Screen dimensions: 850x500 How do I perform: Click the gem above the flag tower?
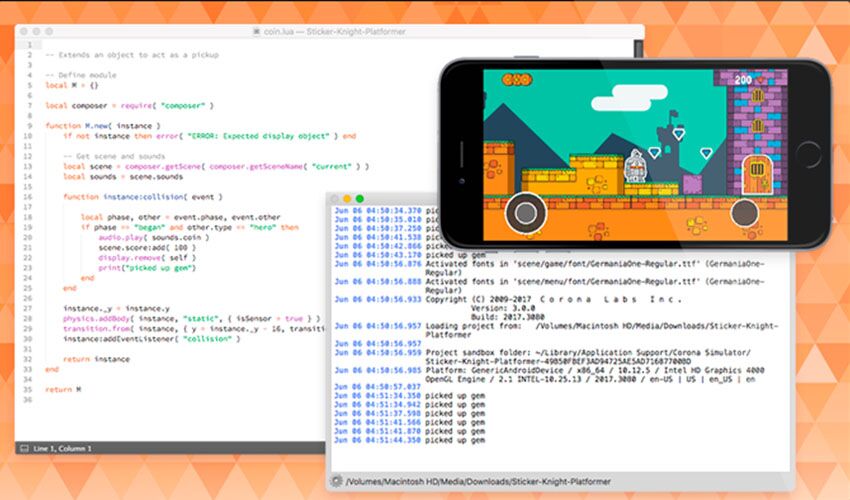tap(678, 133)
